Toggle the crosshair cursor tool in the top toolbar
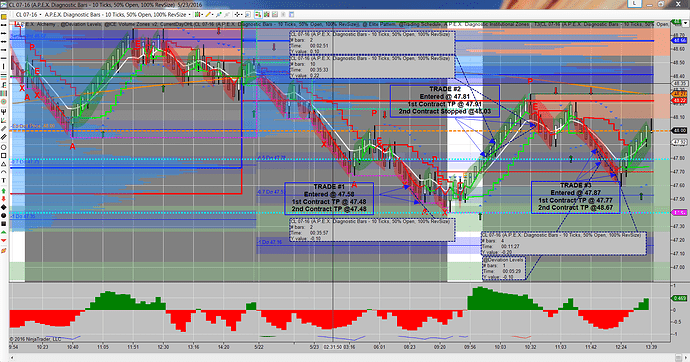The width and height of the screenshot is (690, 362). tap(238, 15)
